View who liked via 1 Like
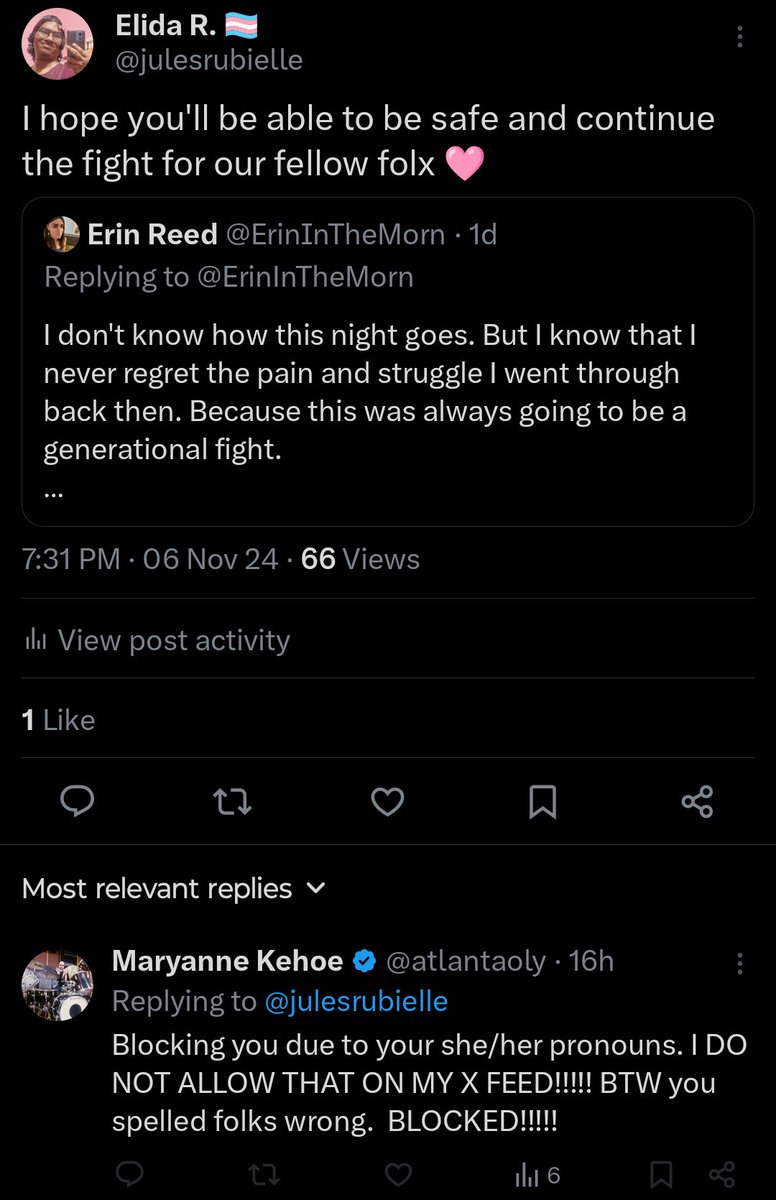Image resolution: width=776 pixels, height=1200 pixels. pyautogui.click(x=58, y=720)
